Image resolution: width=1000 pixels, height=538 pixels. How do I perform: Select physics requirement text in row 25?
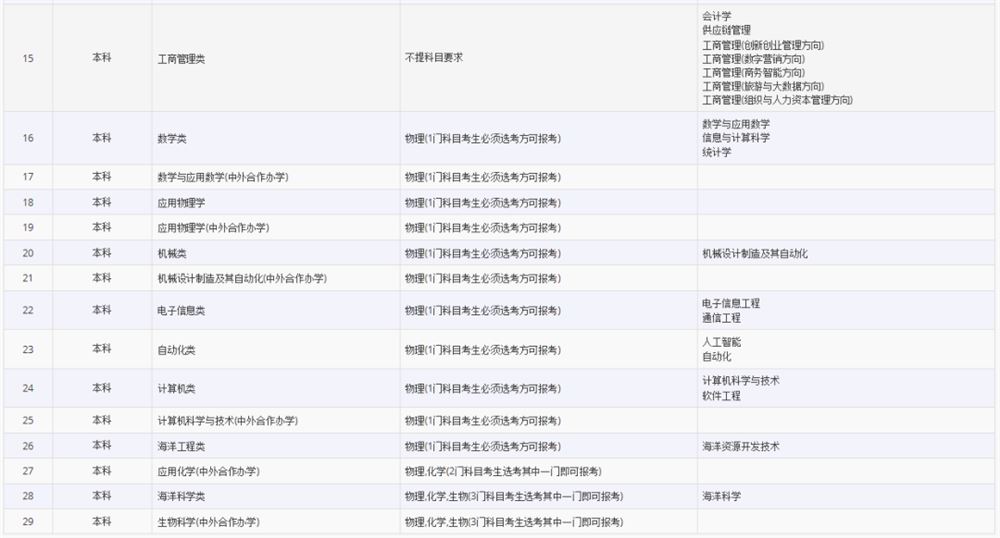click(x=483, y=421)
